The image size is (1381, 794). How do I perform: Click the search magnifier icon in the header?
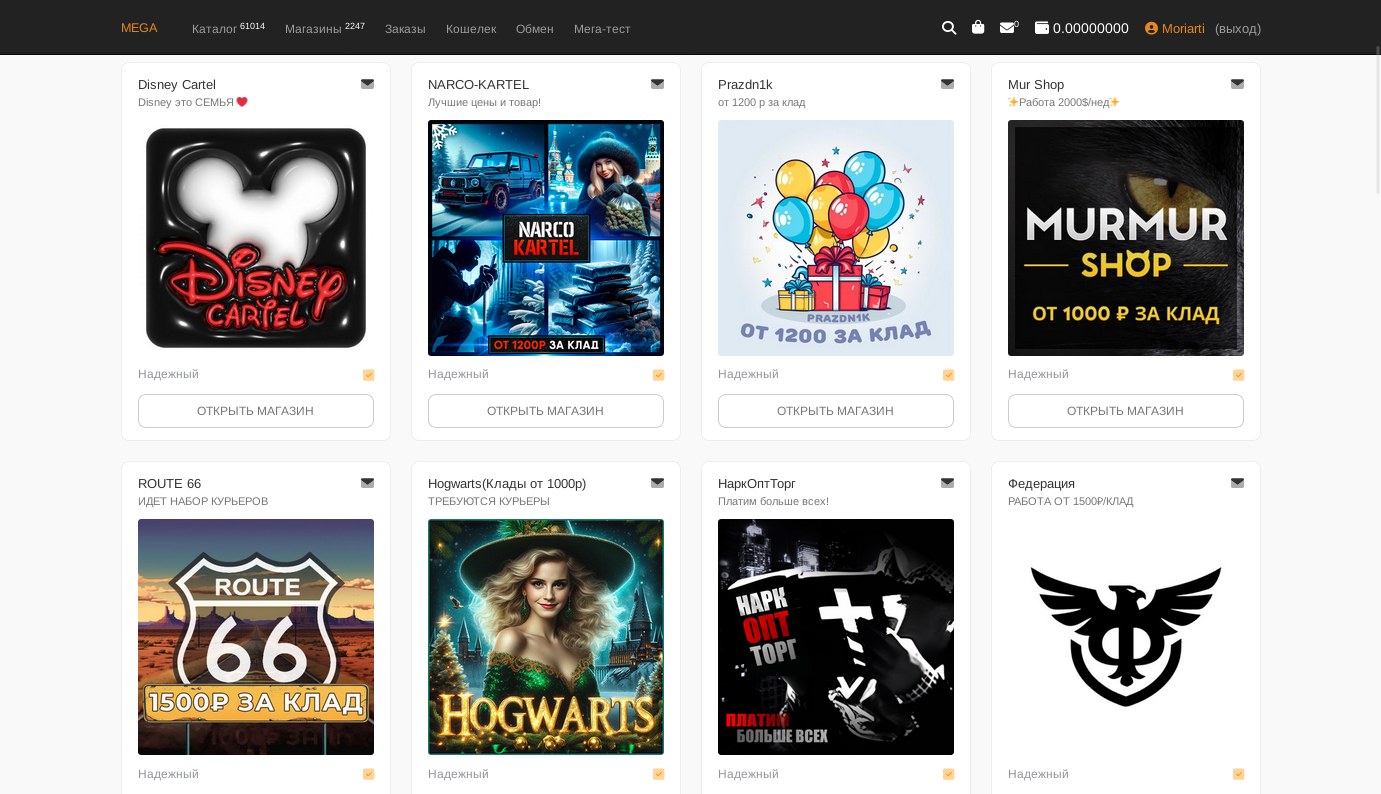(x=949, y=28)
